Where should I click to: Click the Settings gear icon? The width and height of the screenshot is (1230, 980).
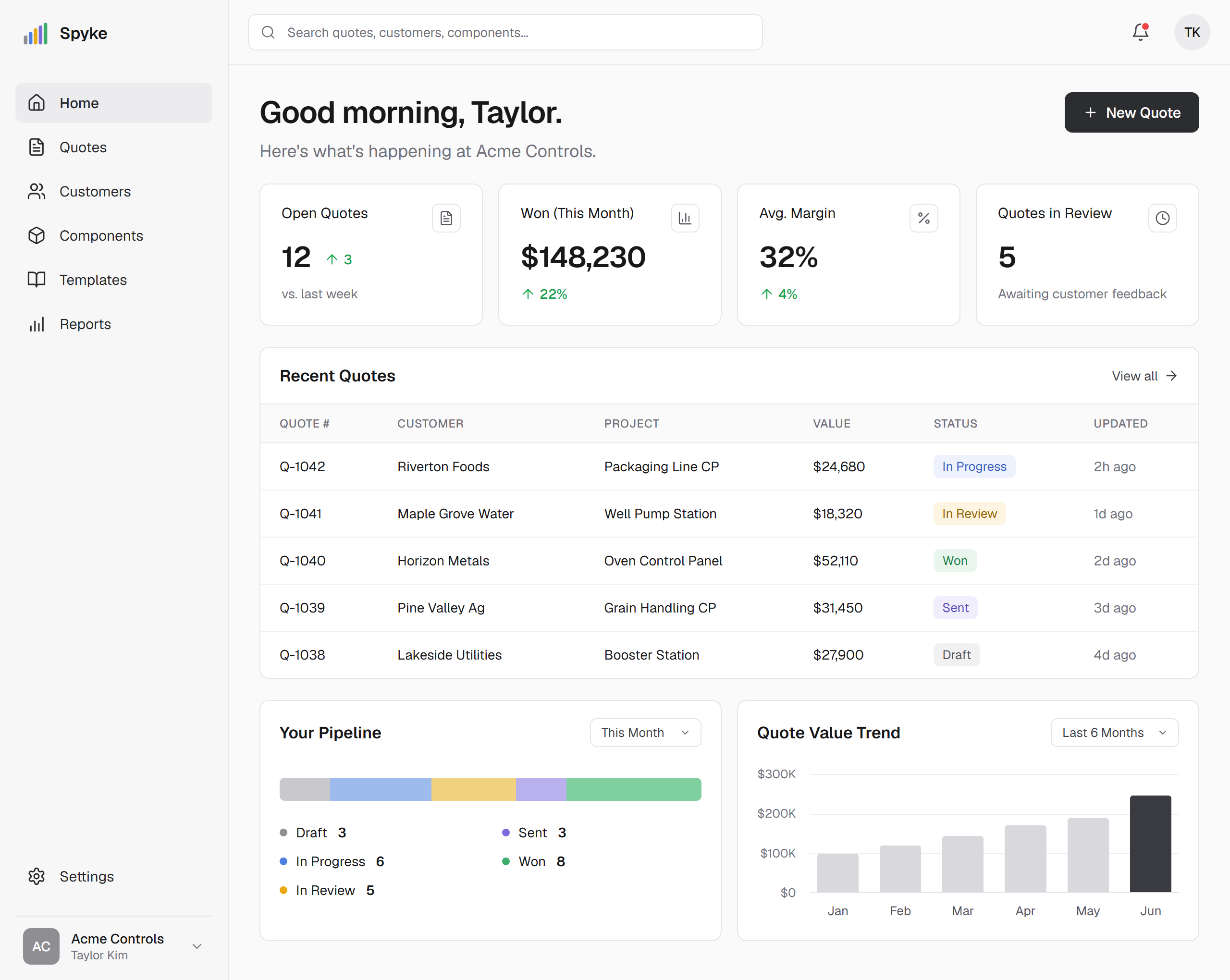37,876
